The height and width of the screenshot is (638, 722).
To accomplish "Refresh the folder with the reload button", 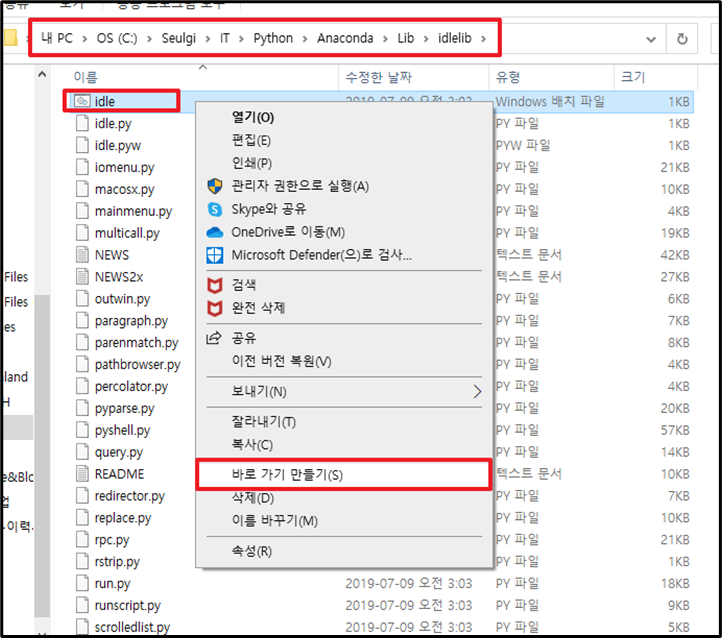I will [682, 39].
